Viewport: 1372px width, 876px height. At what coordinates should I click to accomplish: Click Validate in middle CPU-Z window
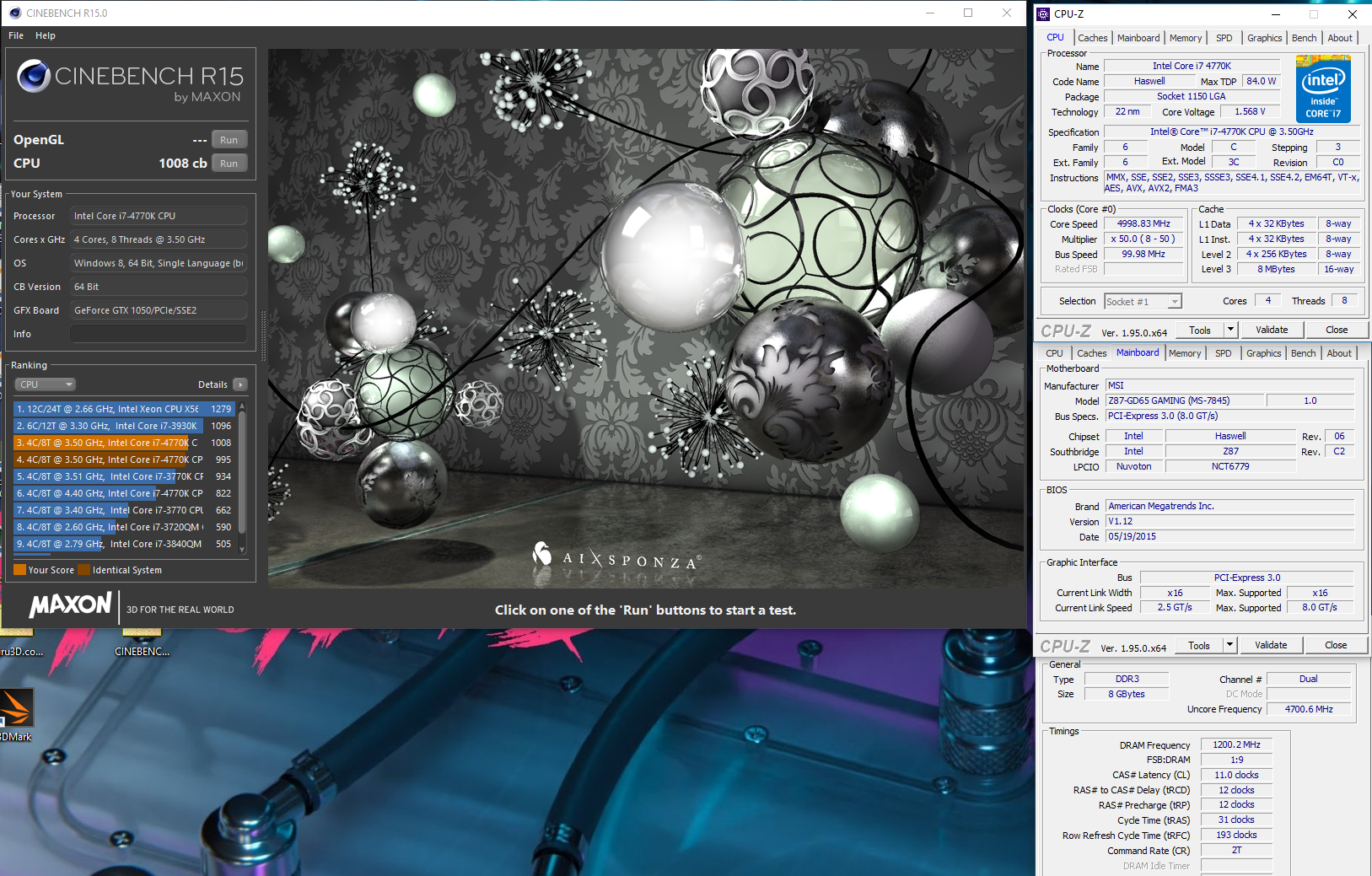click(x=1271, y=646)
